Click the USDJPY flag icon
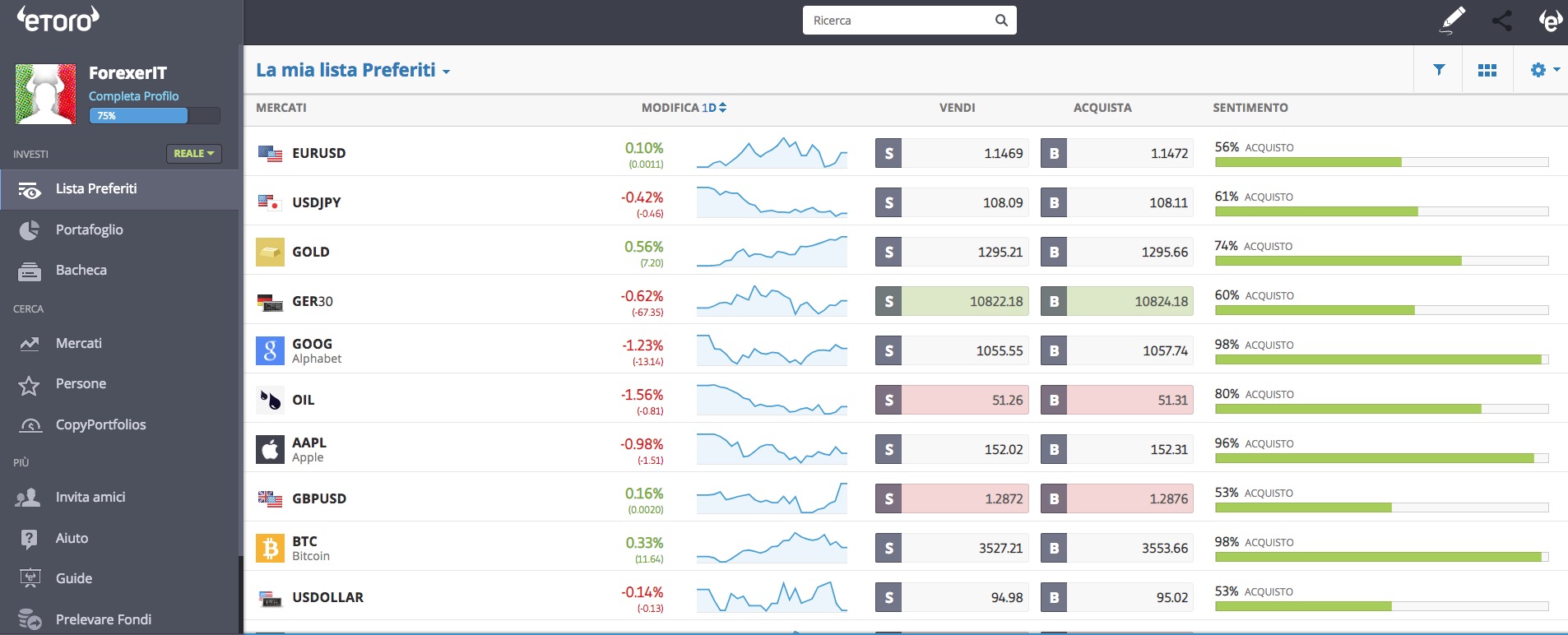Image resolution: width=1568 pixels, height=635 pixels. click(x=269, y=202)
